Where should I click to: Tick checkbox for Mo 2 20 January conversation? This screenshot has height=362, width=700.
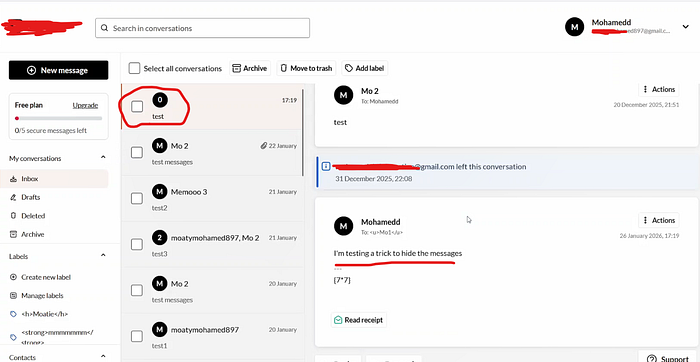click(x=137, y=291)
